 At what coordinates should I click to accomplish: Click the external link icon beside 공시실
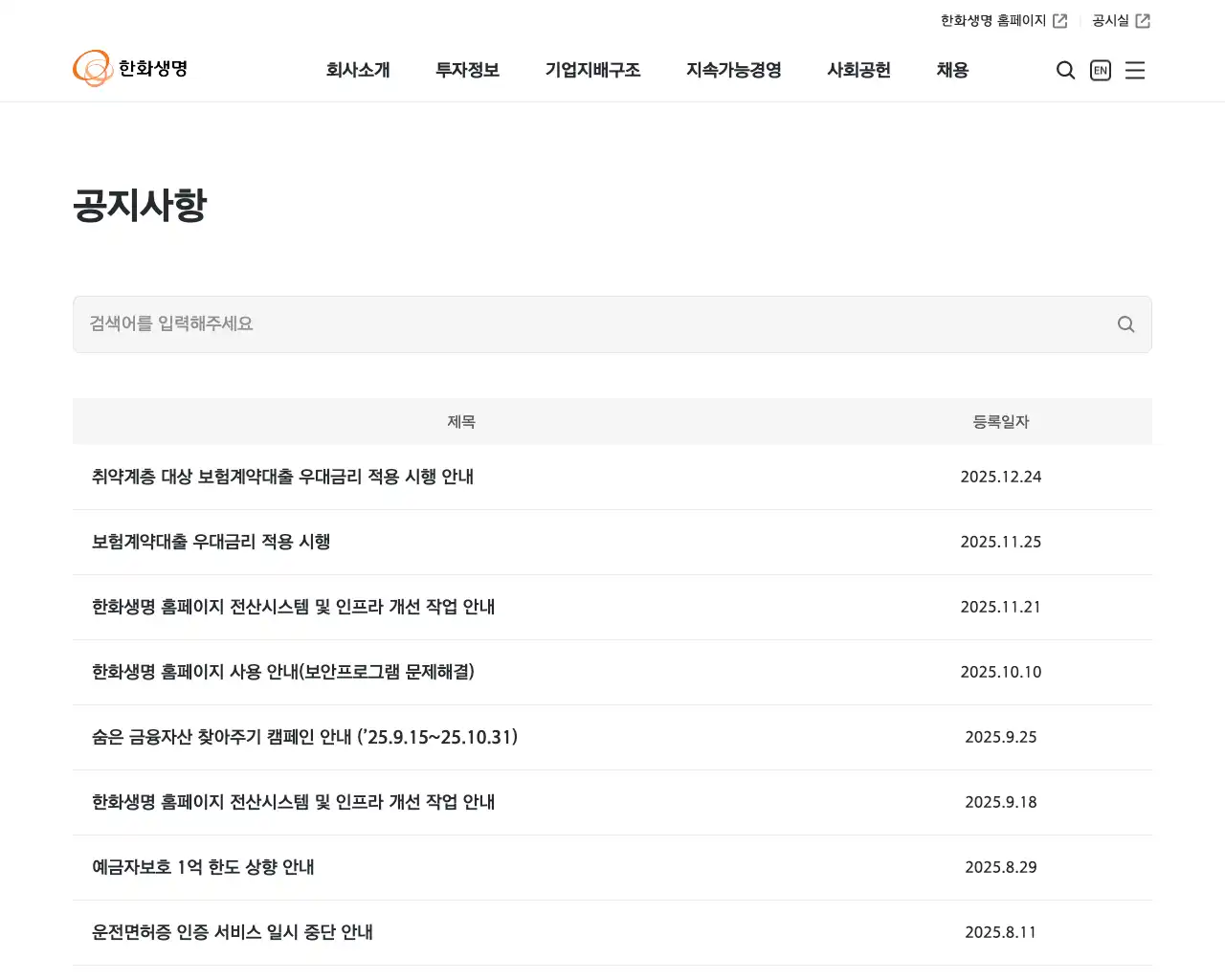pos(1145,19)
